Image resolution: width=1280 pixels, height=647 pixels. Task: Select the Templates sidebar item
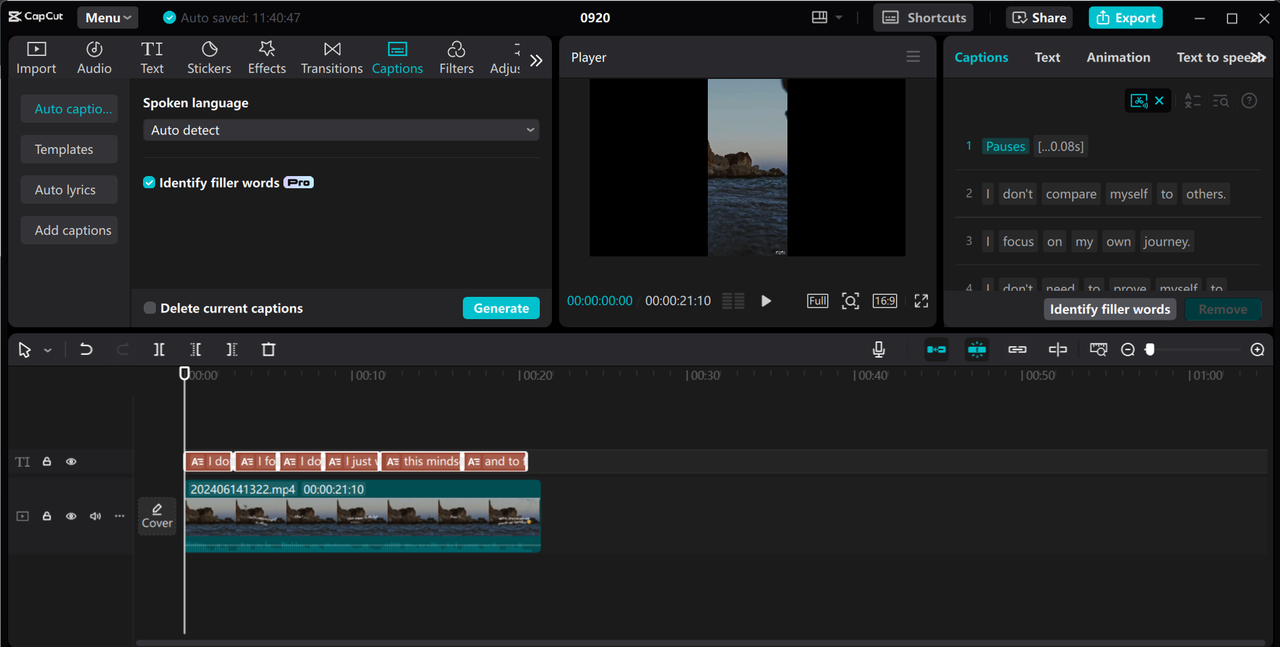point(69,149)
